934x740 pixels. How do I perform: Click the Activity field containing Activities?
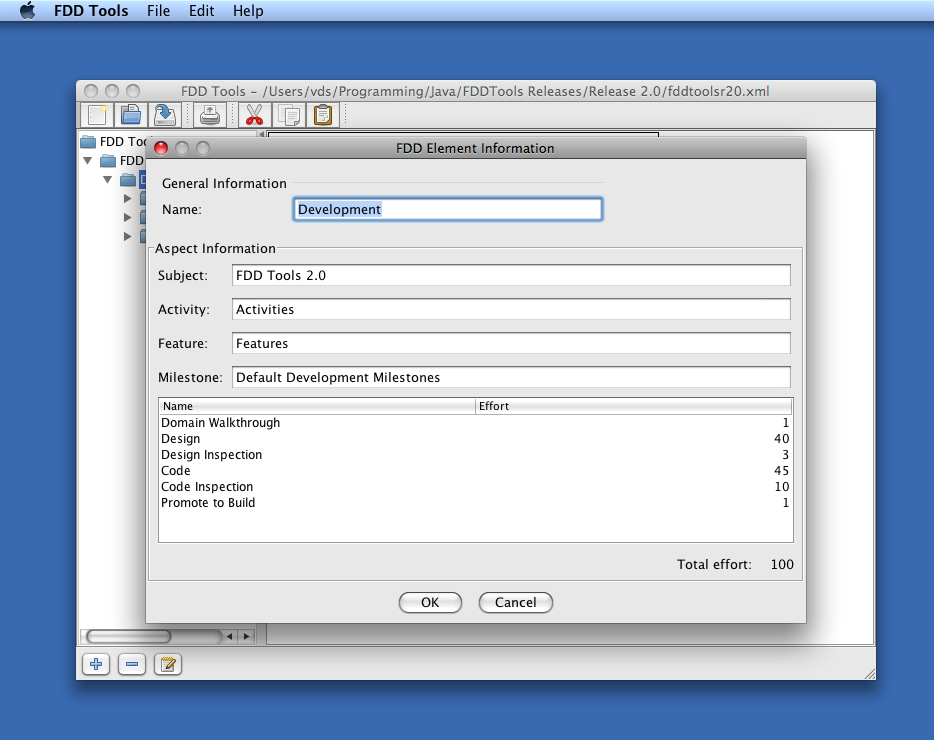coord(511,309)
